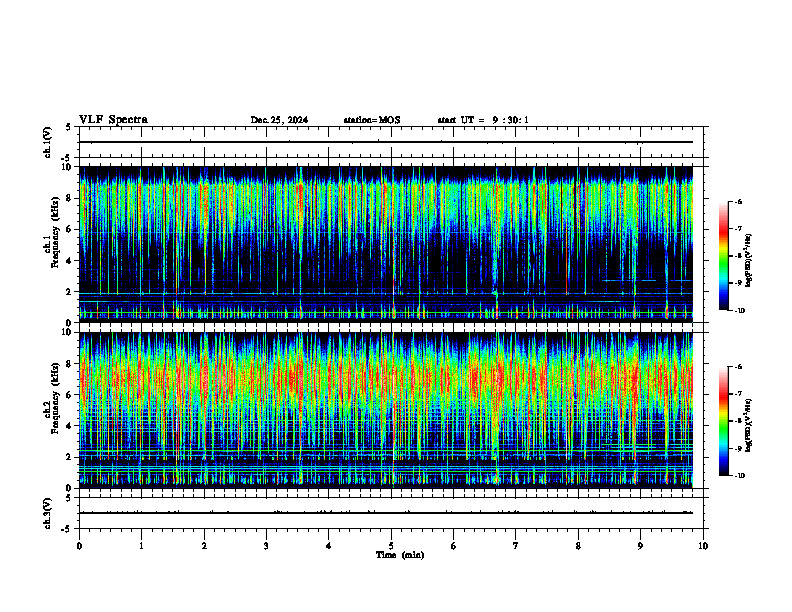Click the "7" minute tick label
Viewport: 792px width, 612px height.
[516, 546]
